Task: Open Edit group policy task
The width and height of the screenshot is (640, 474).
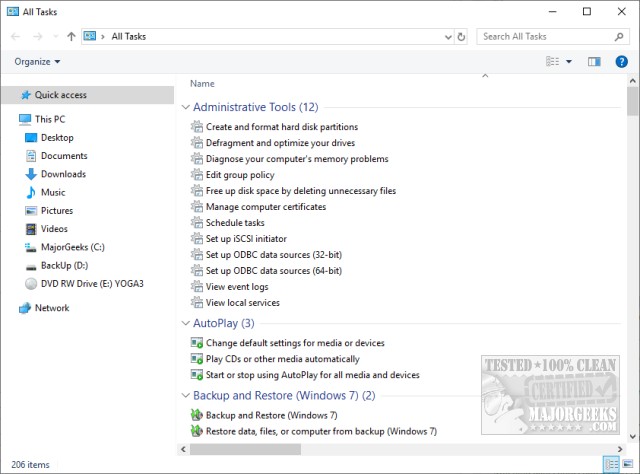Action: click(239, 175)
